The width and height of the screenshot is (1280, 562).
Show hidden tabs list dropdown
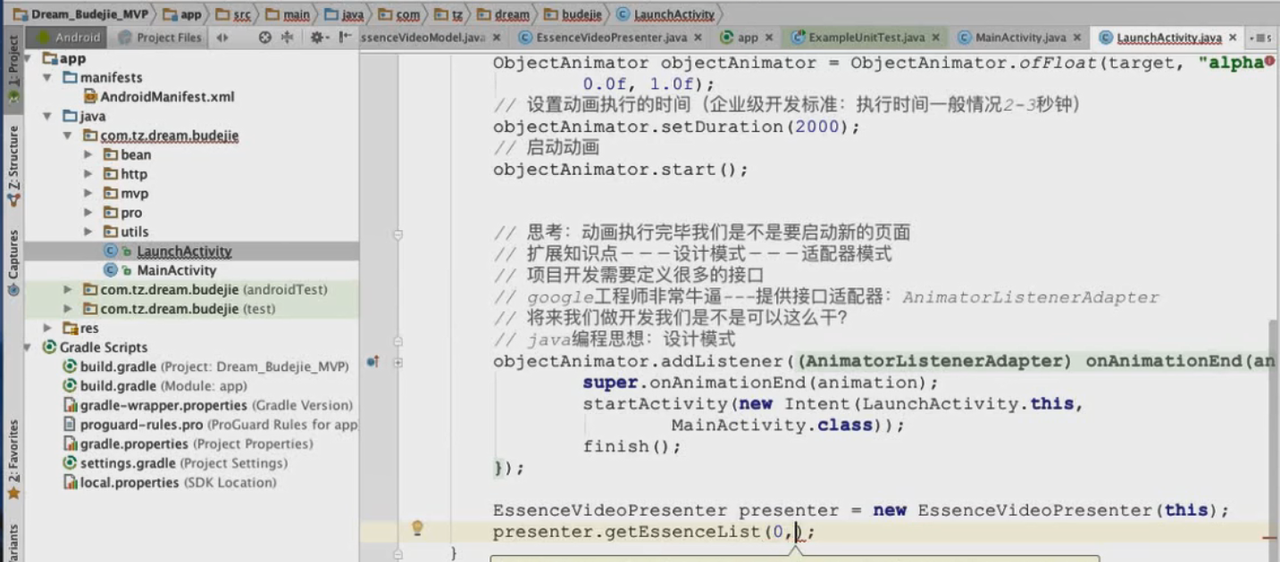pos(1262,37)
